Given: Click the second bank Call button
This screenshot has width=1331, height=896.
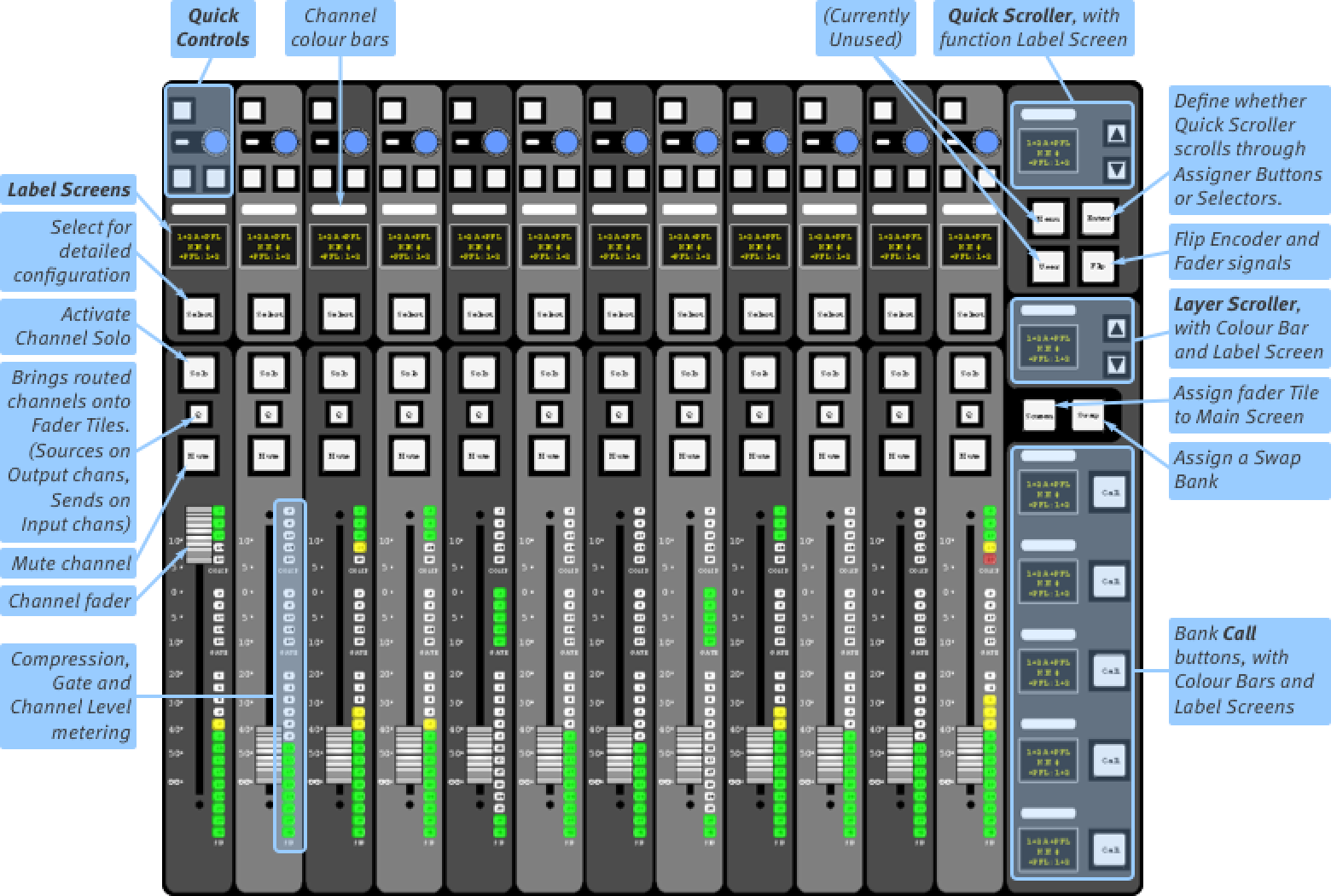Looking at the screenshot, I should (1110, 582).
